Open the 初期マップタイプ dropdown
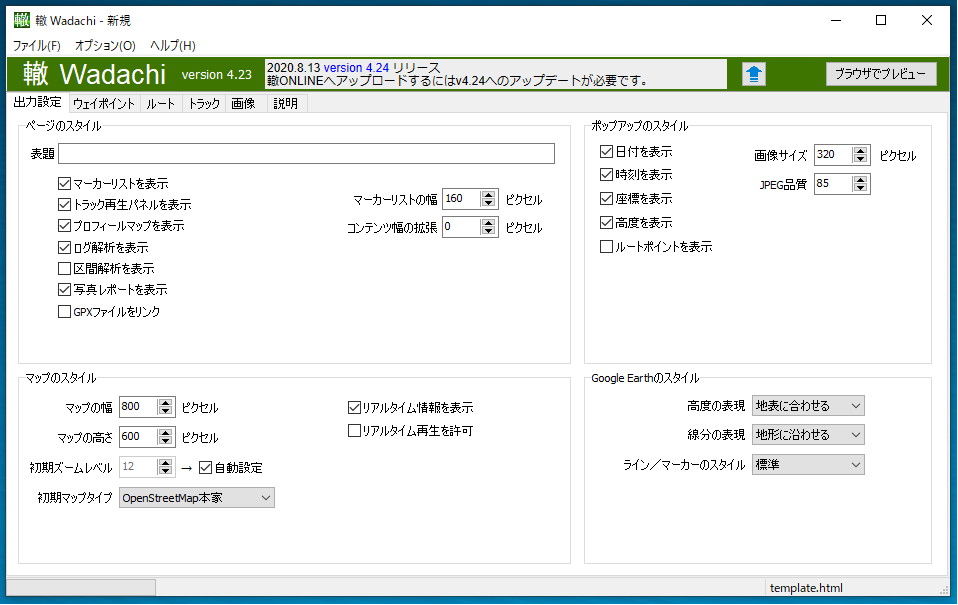The image size is (958, 605). 197,498
